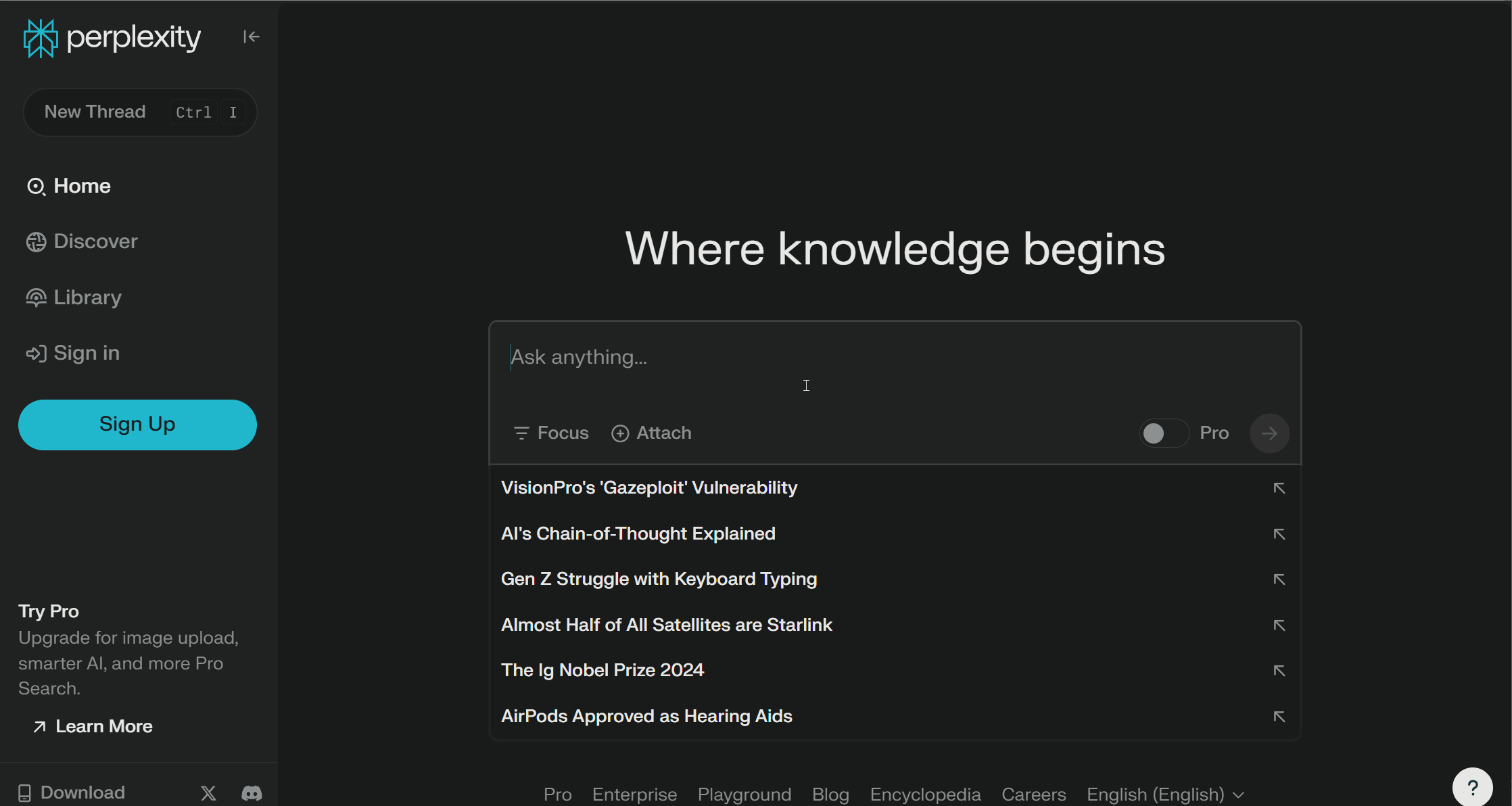Open the X (Twitter) icon link
This screenshot has height=806, width=1512.
(x=208, y=793)
